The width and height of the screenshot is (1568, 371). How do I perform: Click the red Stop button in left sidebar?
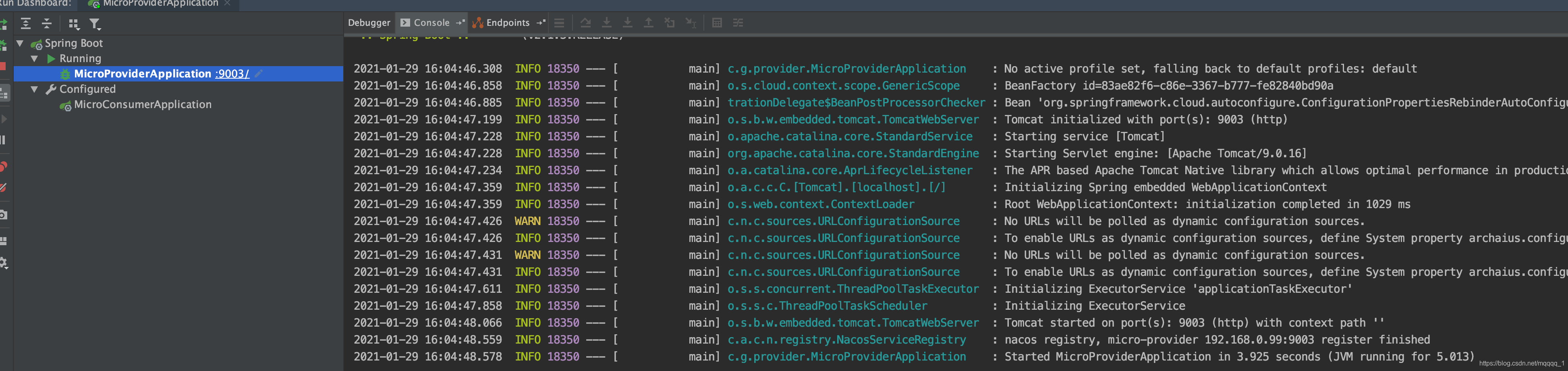pyautogui.click(x=3, y=67)
